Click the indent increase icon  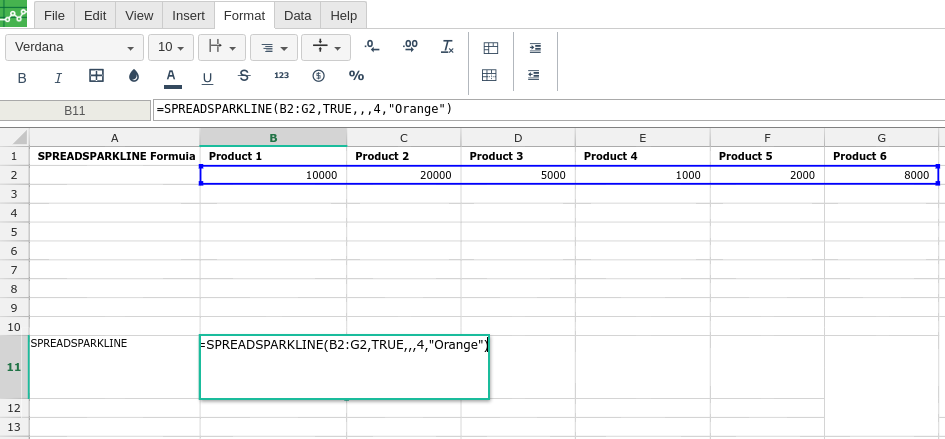tap(535, 48)
